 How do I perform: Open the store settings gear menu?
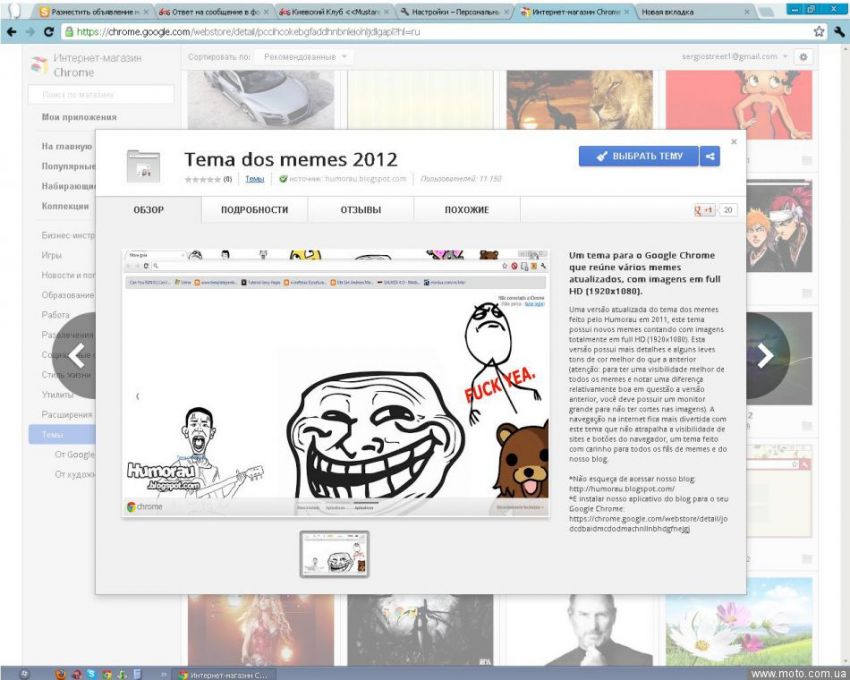803,57
